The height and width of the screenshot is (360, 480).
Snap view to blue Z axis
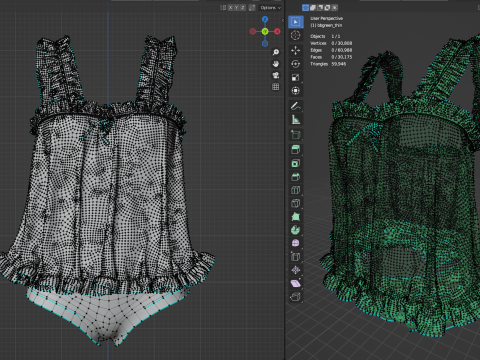point(265,19)
